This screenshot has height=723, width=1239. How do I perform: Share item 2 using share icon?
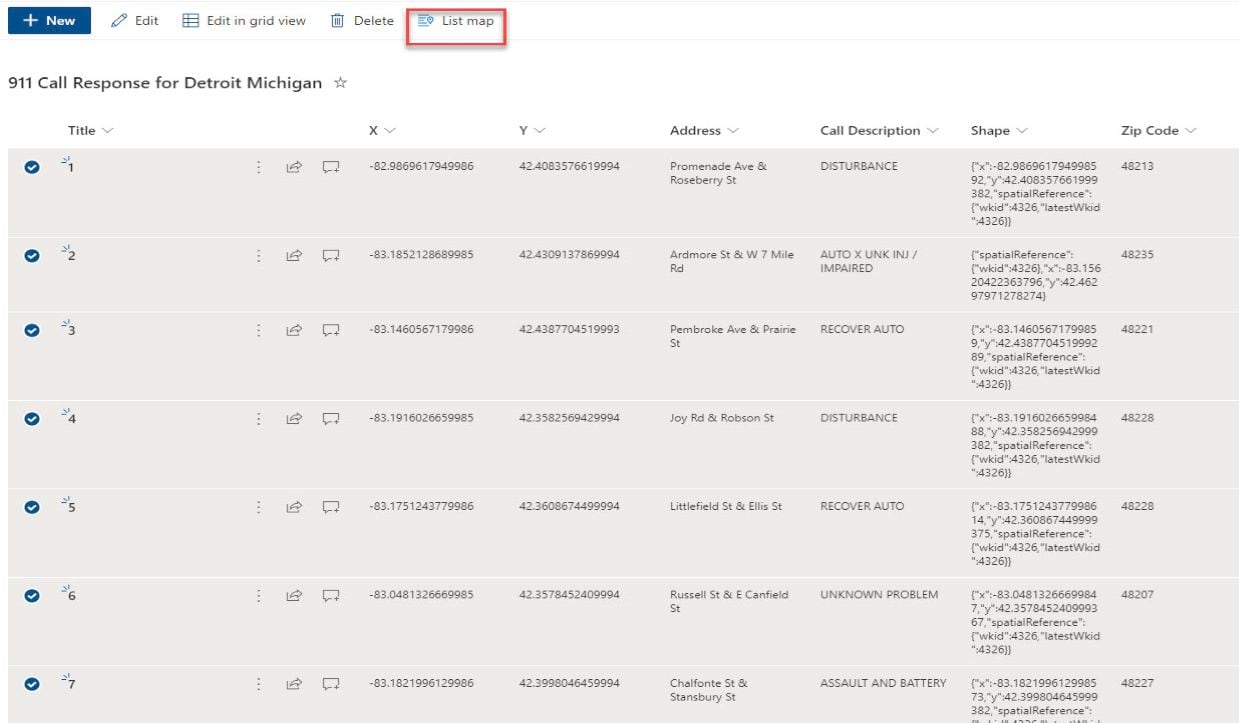(x=294, y=256)
